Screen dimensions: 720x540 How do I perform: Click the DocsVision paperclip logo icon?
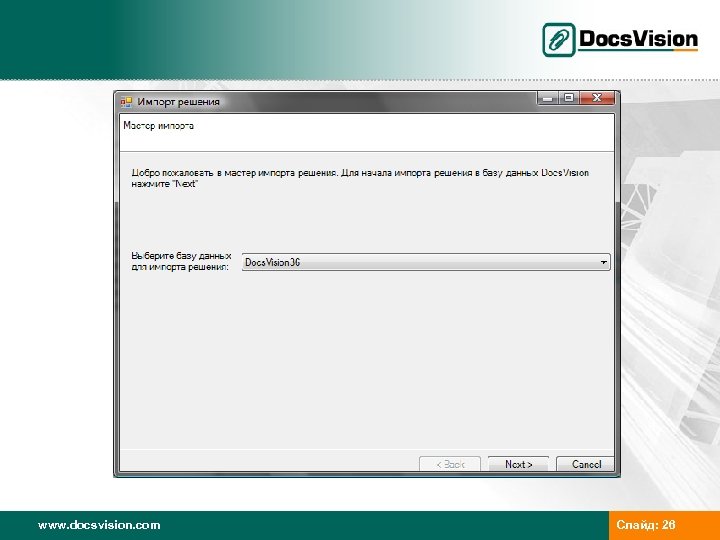558,40
